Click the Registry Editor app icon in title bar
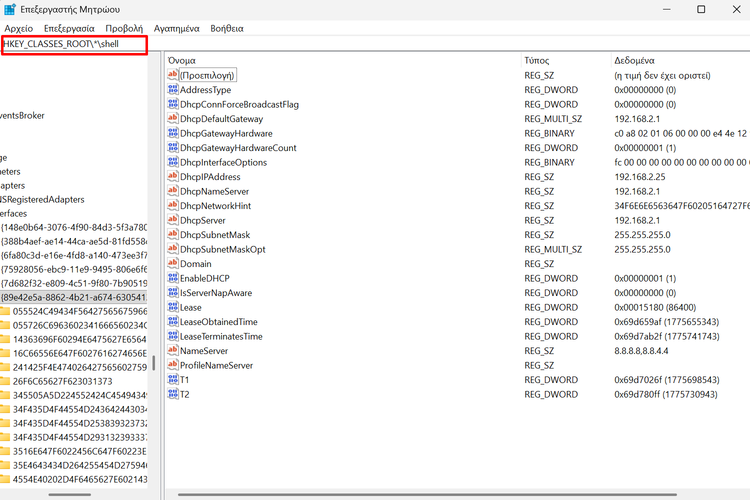This screenshot has width=750, height=500. [x=10, y=9]
